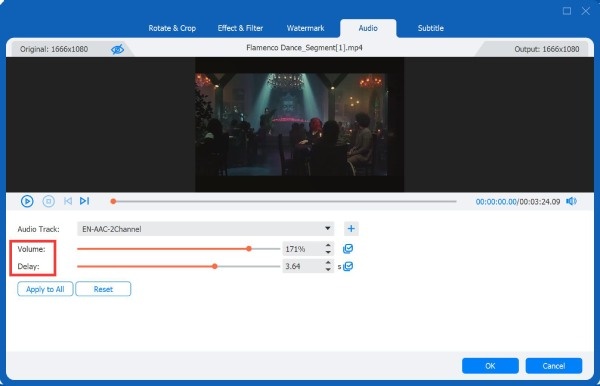Screen dimensions: 600x386
Task: Increase volume with the up stepper arrow
Action: pyautogui.click(x=328, y=245)
